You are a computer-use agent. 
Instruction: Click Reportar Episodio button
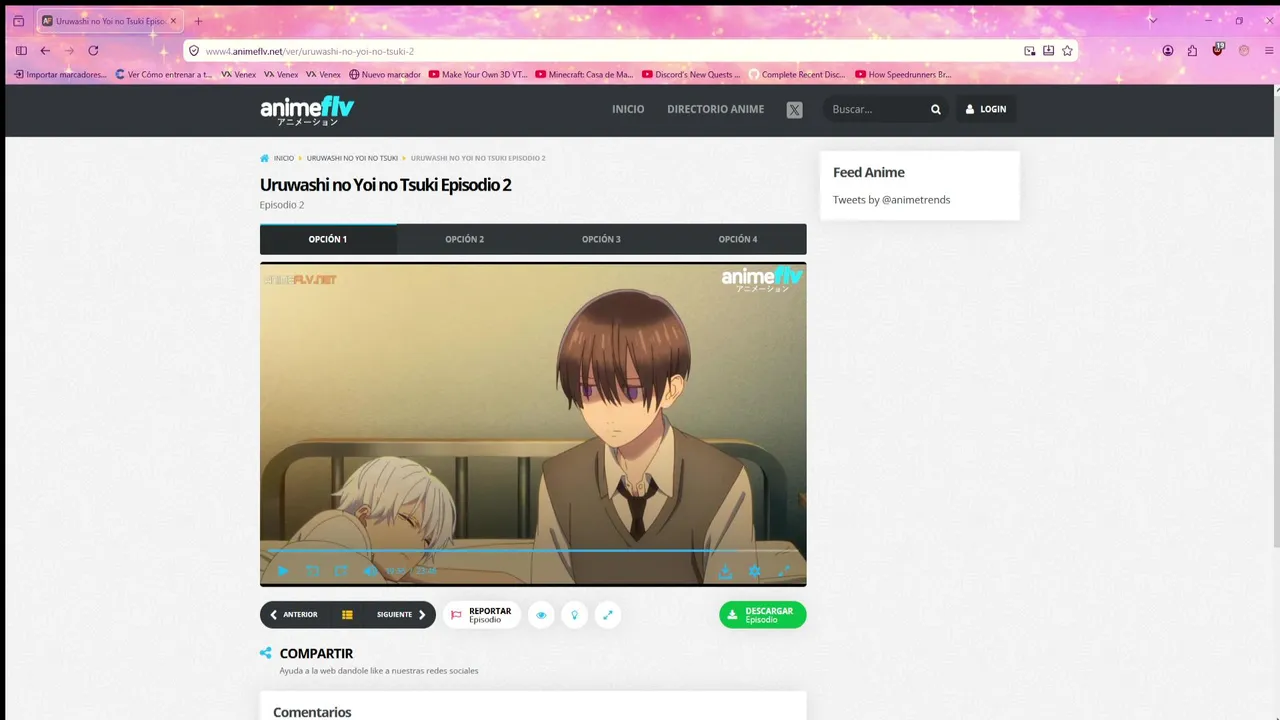pos(482,615)
